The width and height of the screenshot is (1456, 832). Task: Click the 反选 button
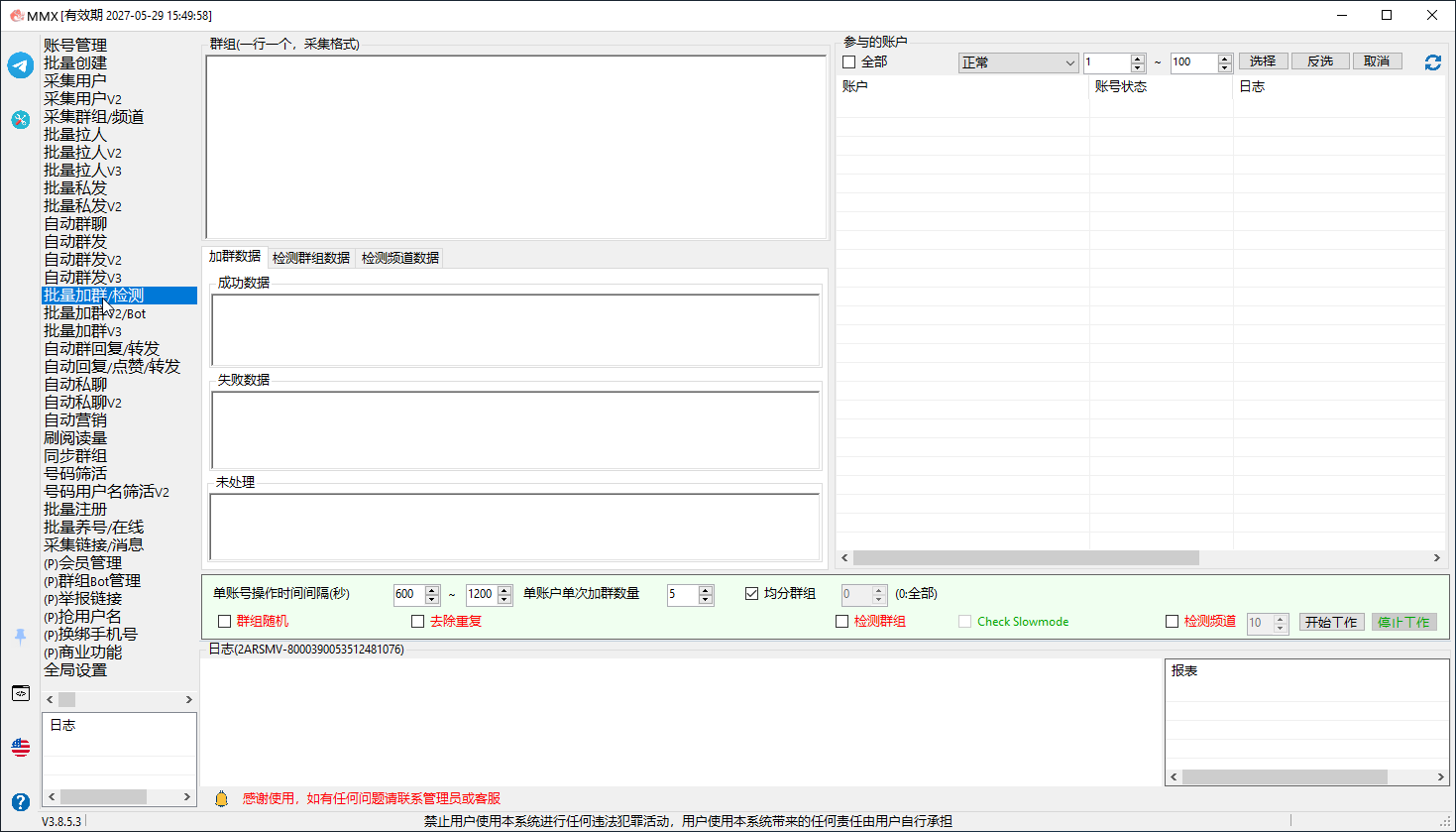point(1320,61)
